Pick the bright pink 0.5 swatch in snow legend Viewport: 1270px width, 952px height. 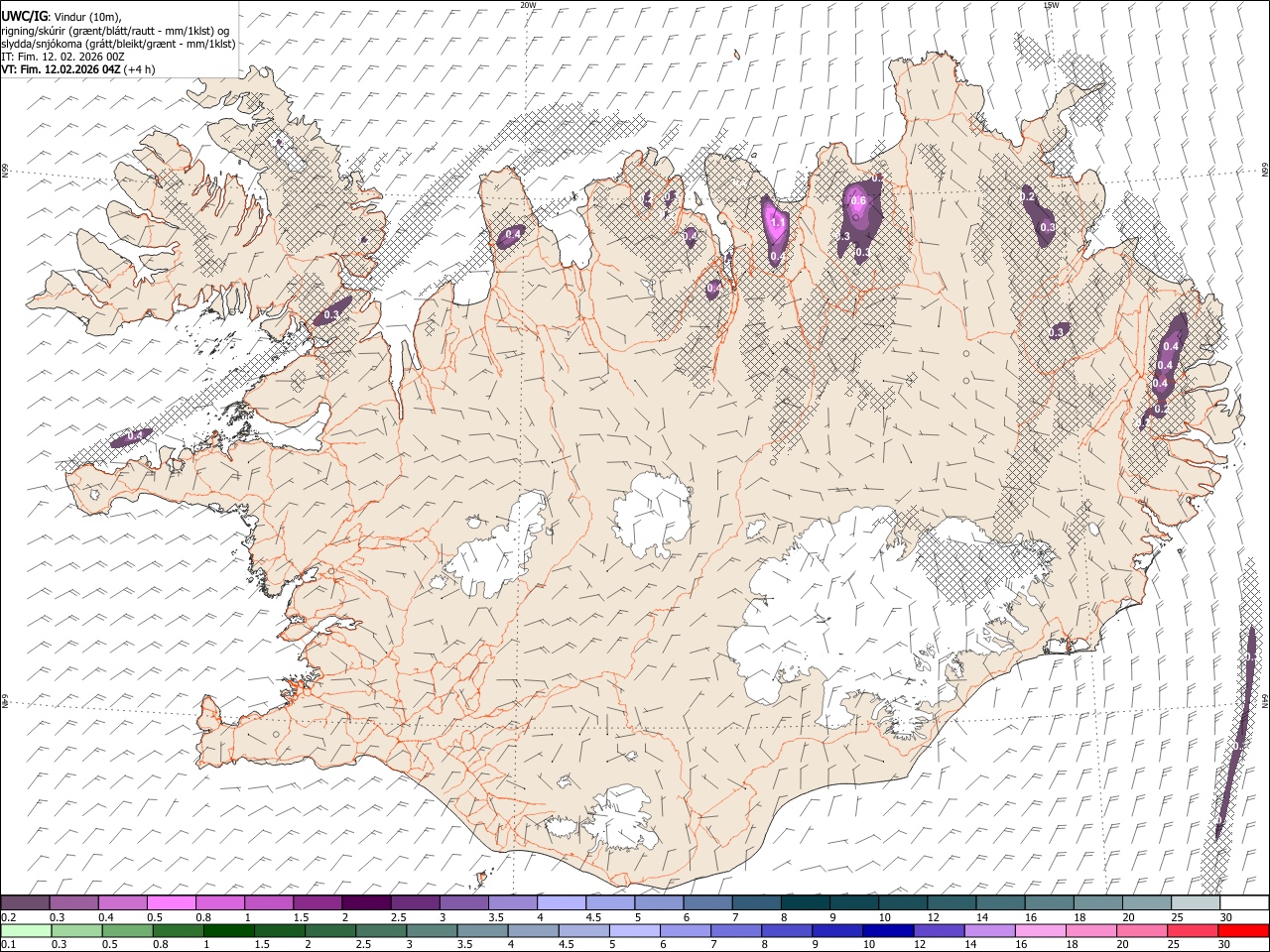pyautogui.click(x=171, y=903)
